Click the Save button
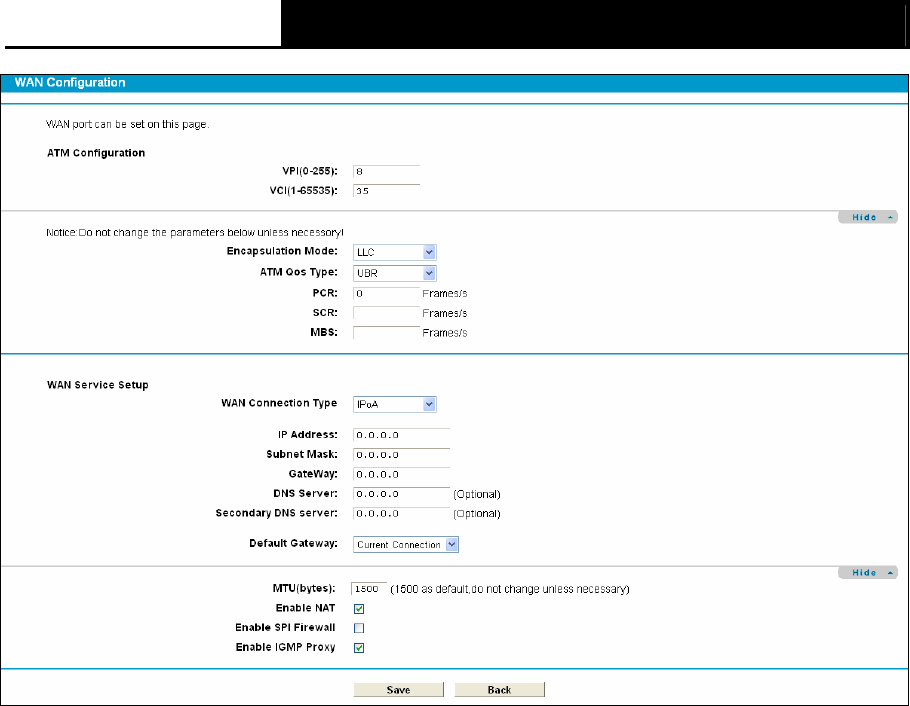Image resolution: width=910 pixels, height=706 pixels. coord(398,690)
